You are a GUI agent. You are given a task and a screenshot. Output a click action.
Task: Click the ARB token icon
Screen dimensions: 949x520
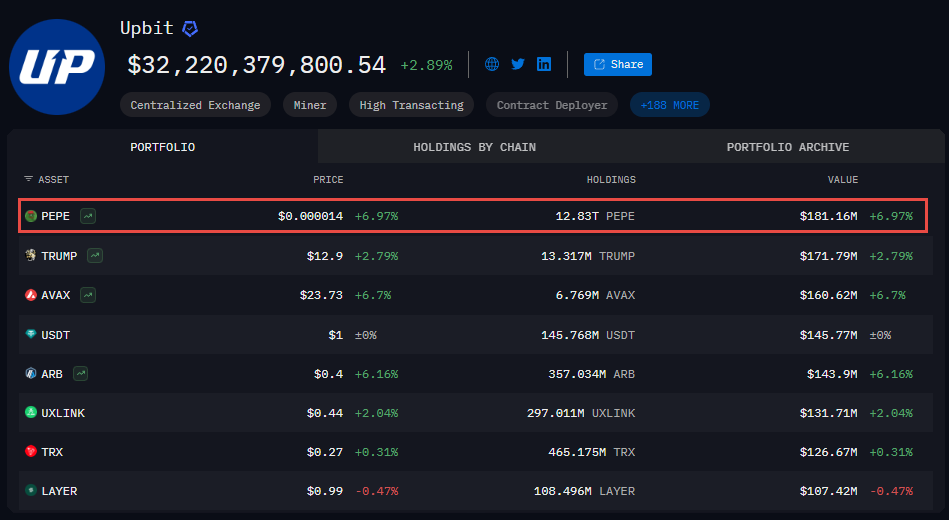tap(31, 374)
